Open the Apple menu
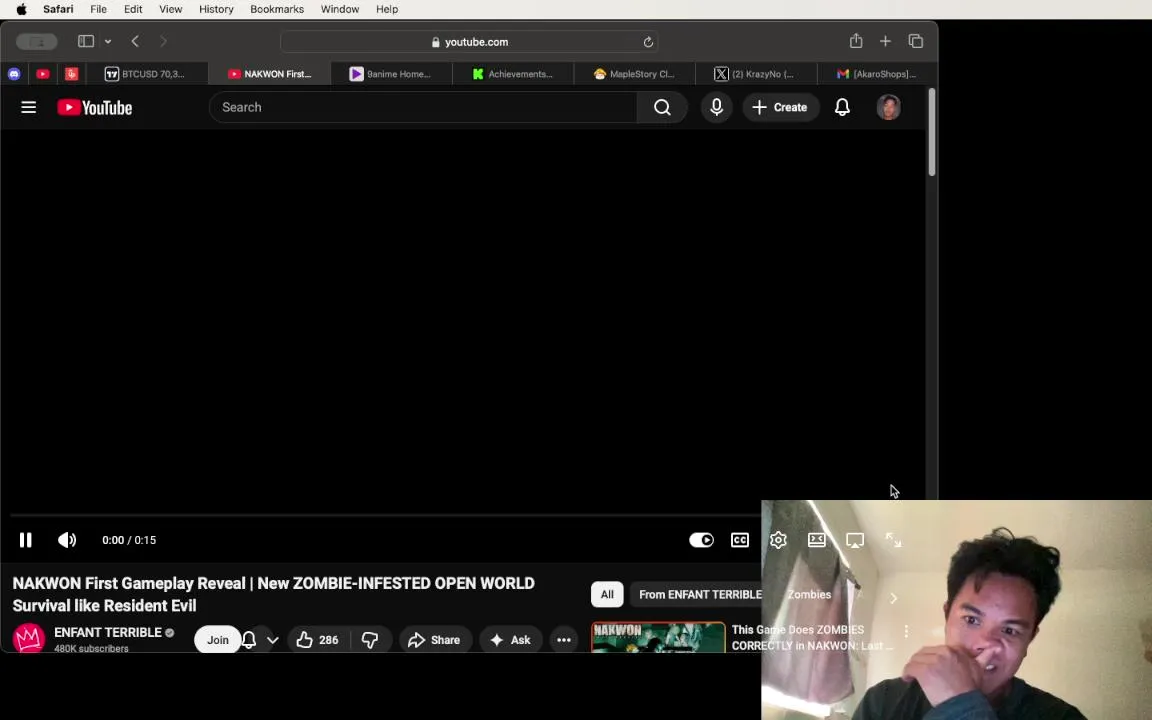Viewport: 1152px width, 720px height. pyautogui.click(x=21, y=10)
